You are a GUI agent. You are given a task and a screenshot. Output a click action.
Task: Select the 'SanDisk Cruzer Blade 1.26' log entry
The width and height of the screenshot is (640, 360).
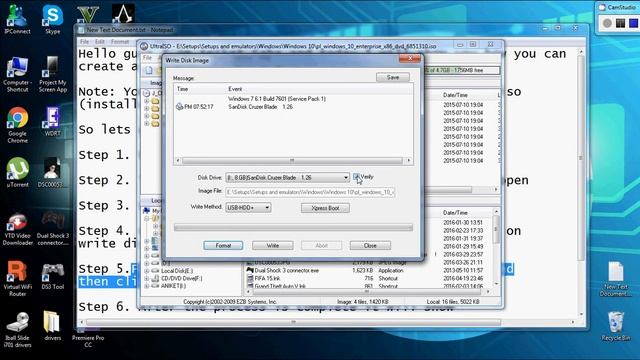260,107
